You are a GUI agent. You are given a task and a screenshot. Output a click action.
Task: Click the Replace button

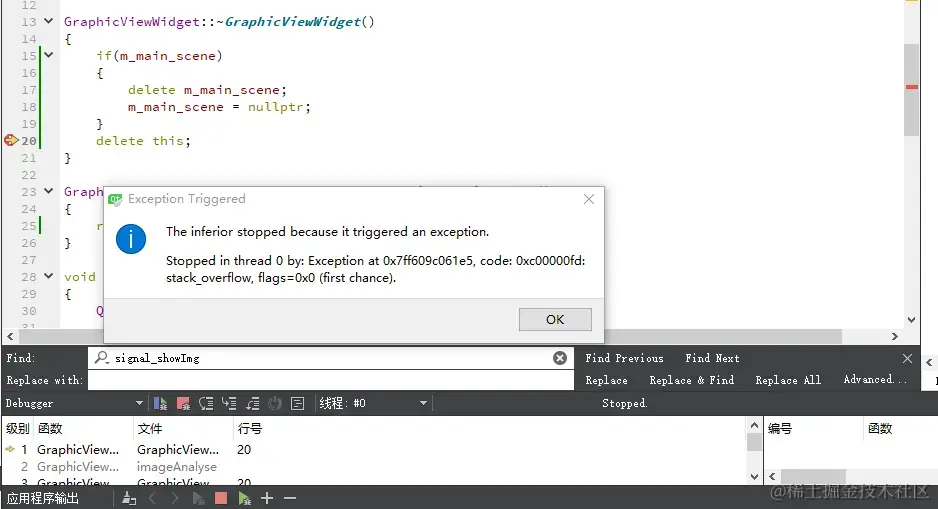pos(606,380)
